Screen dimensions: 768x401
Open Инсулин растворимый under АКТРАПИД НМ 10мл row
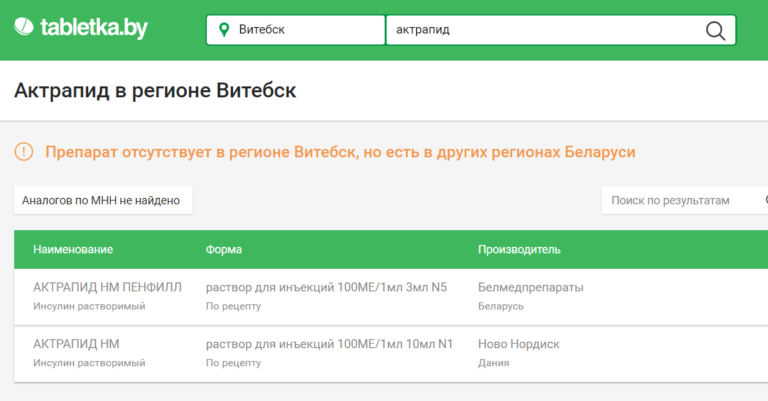pos(89,363)
